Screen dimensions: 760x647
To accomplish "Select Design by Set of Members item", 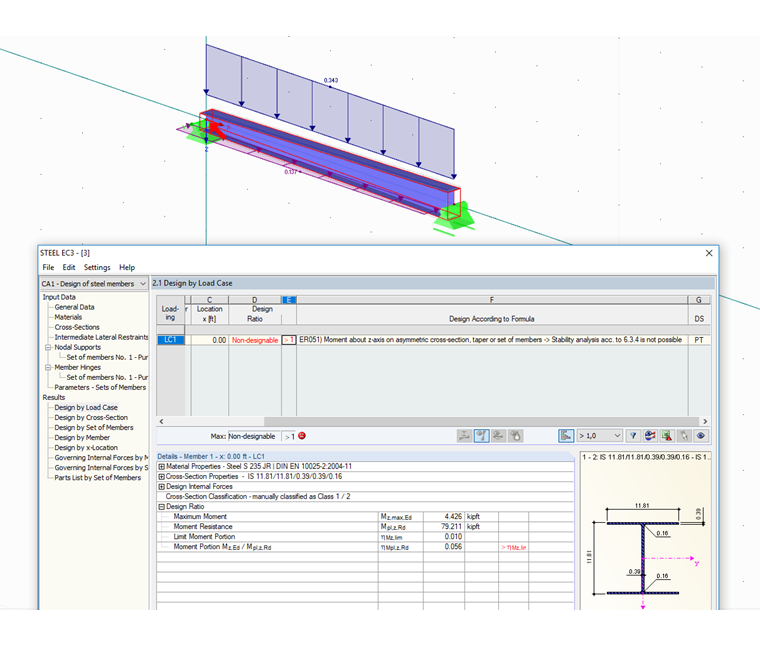I will [x=94, y=427].
